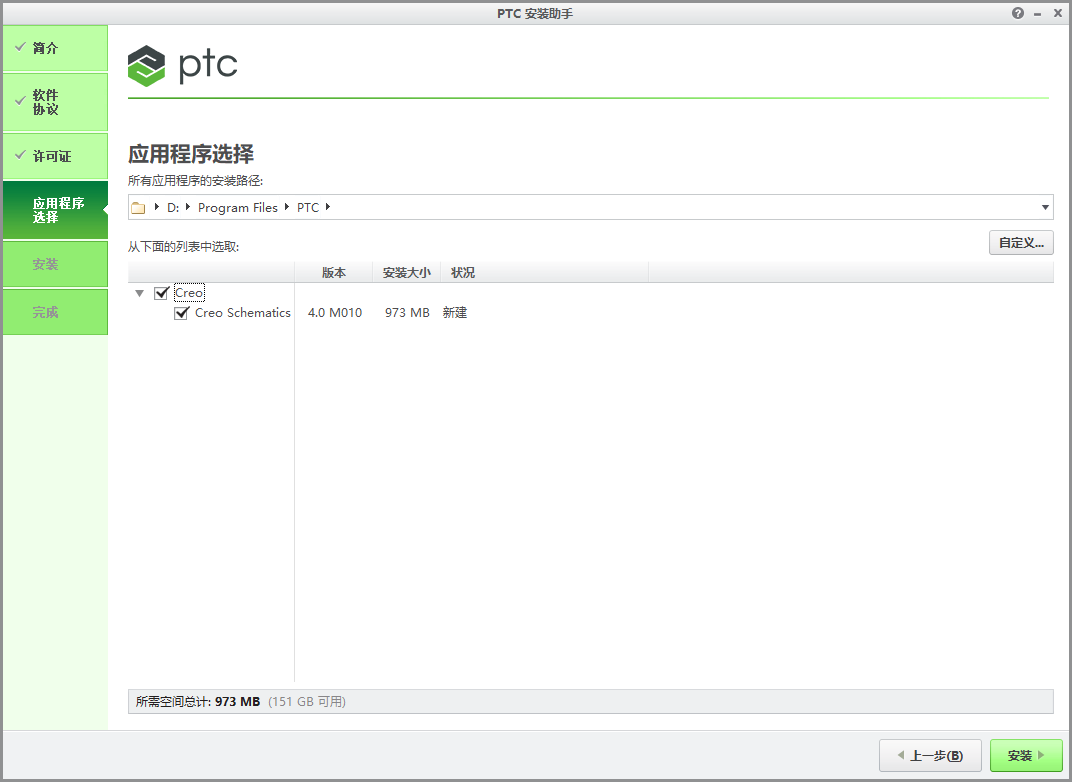Select 安装 step in sidebar
Image resolution: width=1072 pixels, height=782 pixels.
point(55,264)
